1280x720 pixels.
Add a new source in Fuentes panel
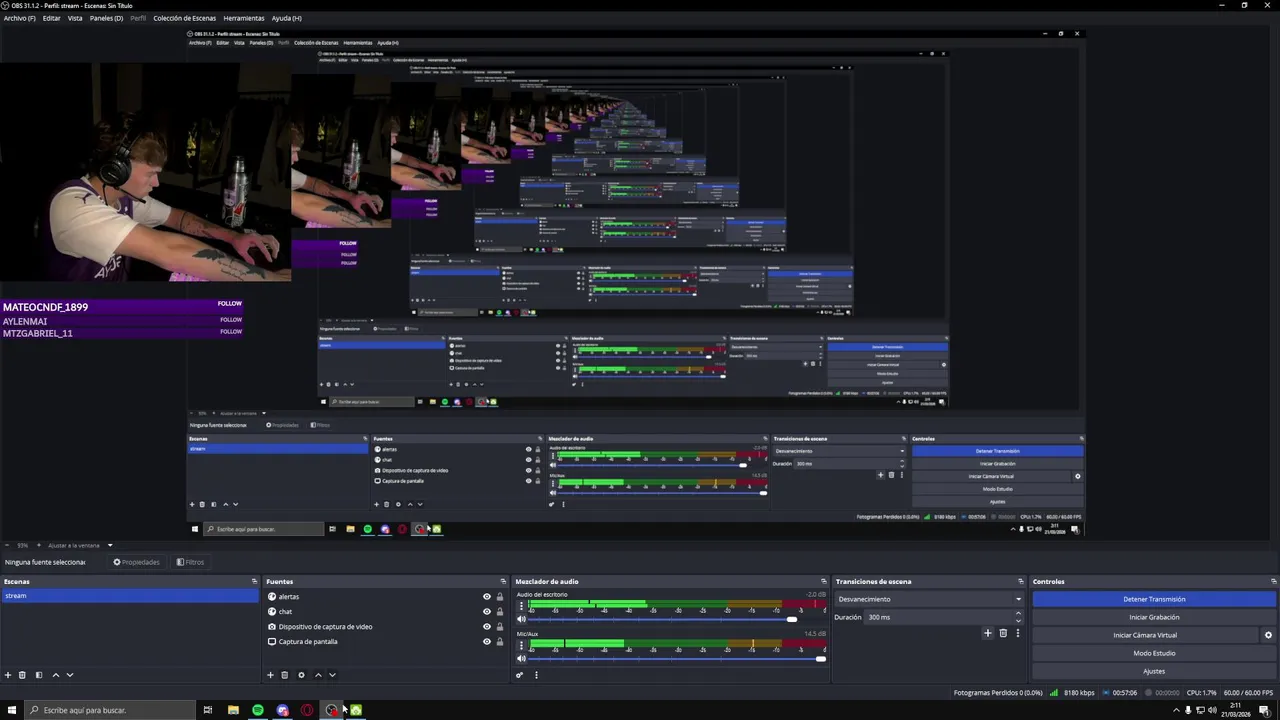[x=270, y=675]
